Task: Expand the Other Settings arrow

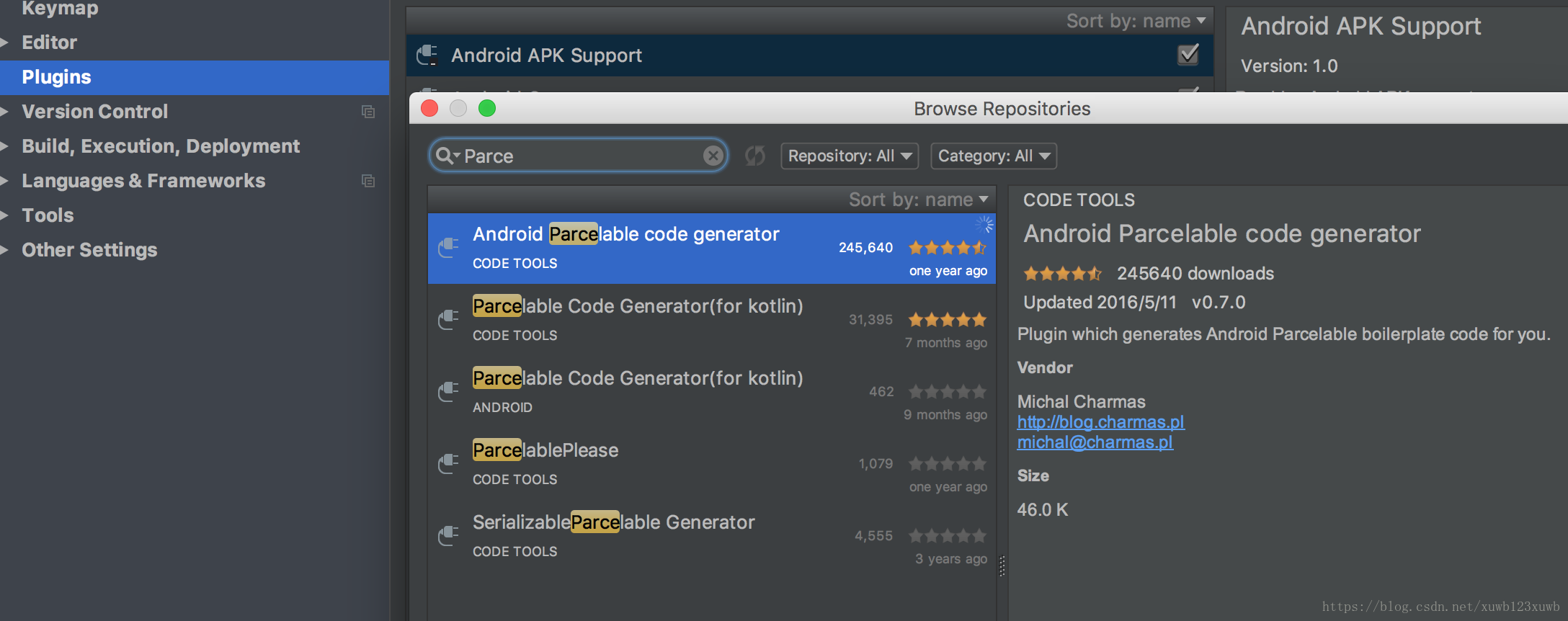Action: (x=4, y=250)
